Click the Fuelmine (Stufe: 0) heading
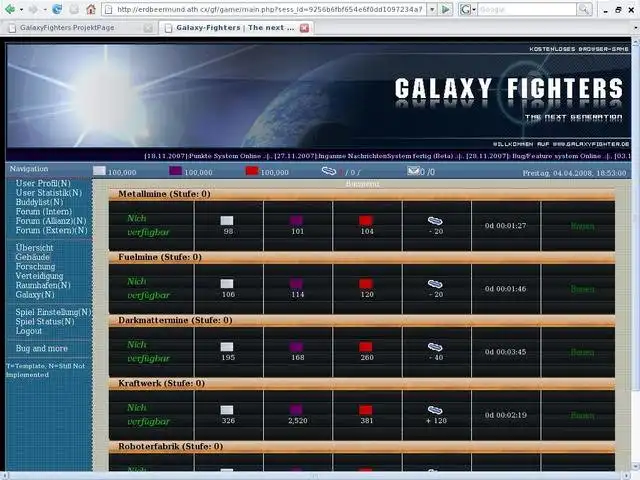 pos(160,257)
